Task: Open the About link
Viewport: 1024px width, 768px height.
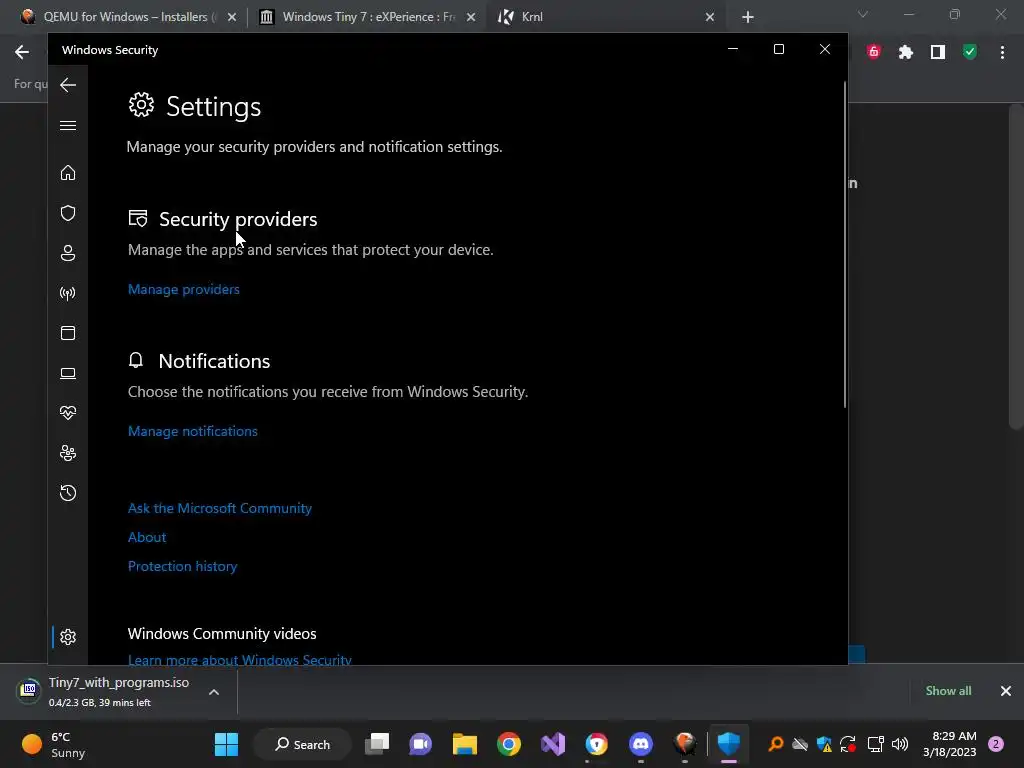Action: pyautogui.click(x=147, y=537)
